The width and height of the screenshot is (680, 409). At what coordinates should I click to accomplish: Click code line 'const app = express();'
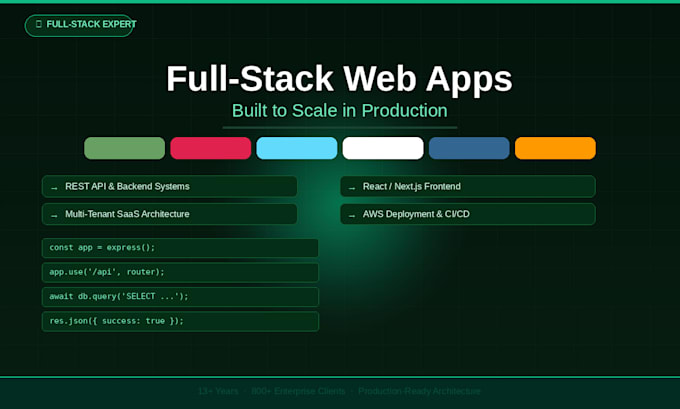[x=180, y=248]
